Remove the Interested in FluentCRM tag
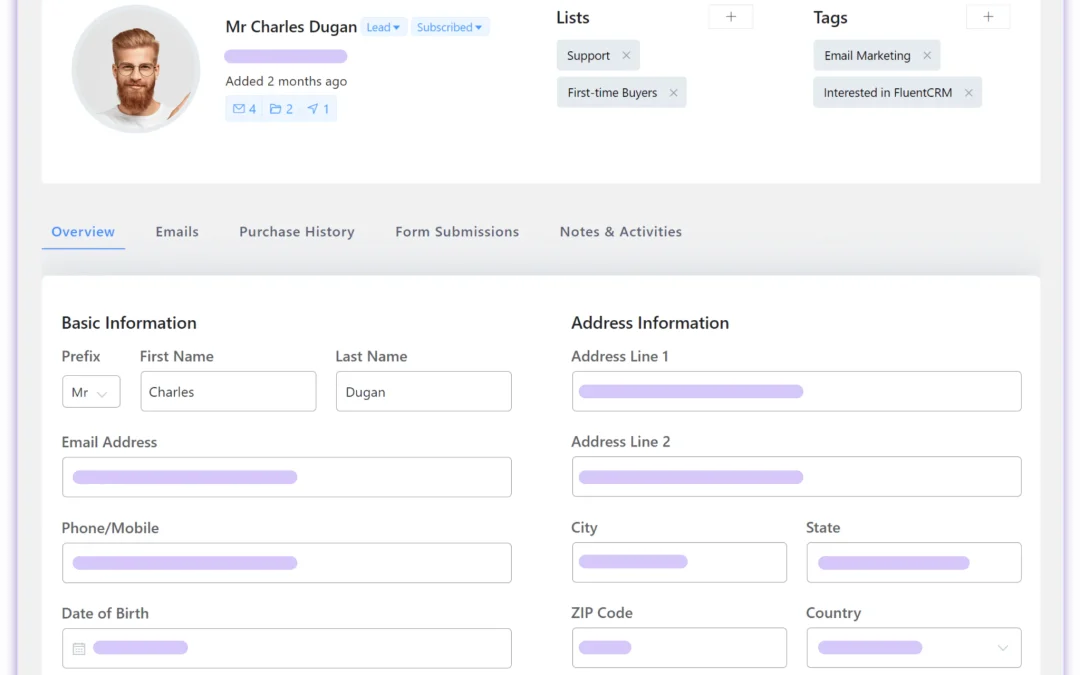 click(968, 92)
